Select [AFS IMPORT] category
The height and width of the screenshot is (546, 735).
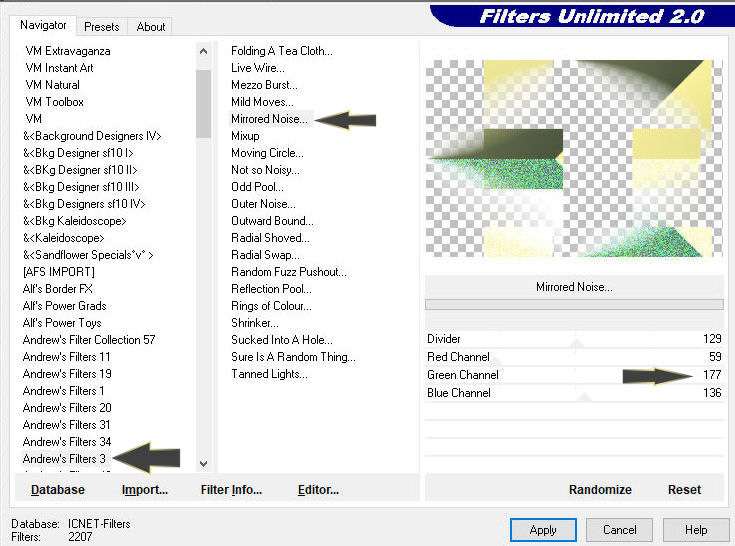click(59, 272)
